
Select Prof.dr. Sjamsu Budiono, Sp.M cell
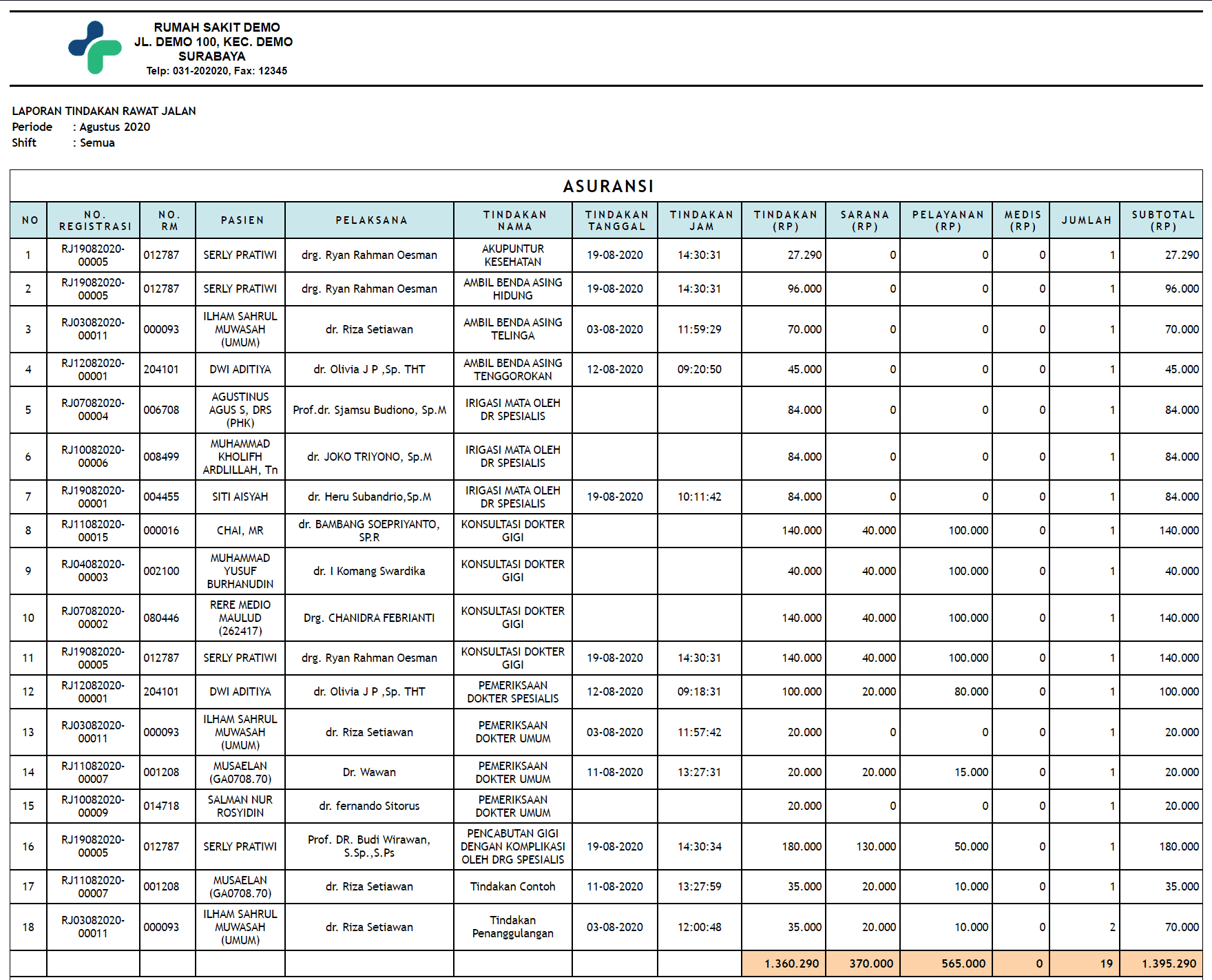[370, 410]
